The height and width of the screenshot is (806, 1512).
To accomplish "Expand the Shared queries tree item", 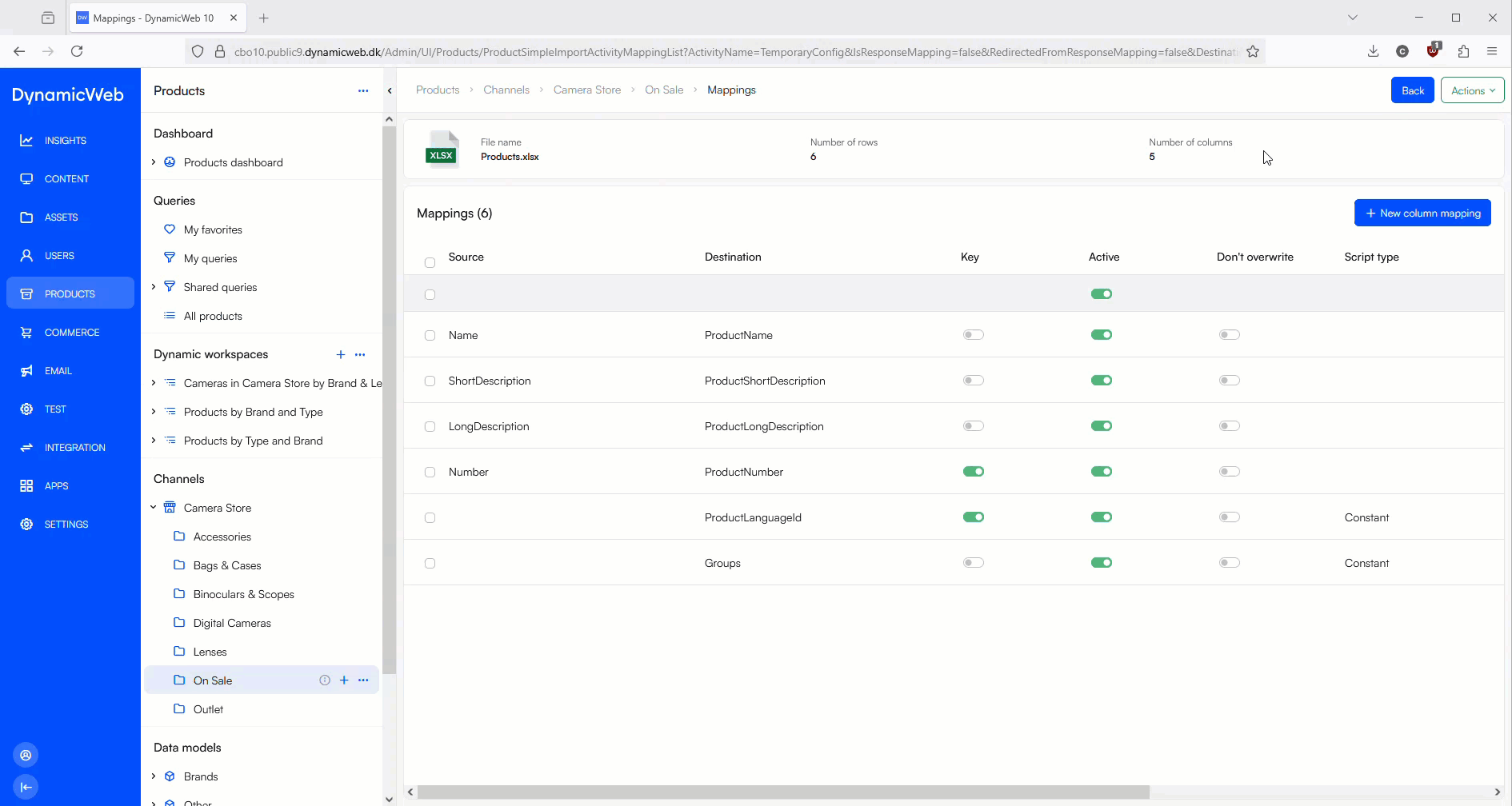I will 154,287.
